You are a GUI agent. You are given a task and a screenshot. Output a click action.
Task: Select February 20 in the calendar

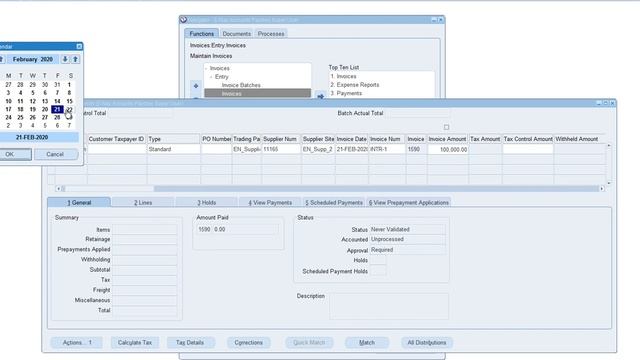coord(45,109)
